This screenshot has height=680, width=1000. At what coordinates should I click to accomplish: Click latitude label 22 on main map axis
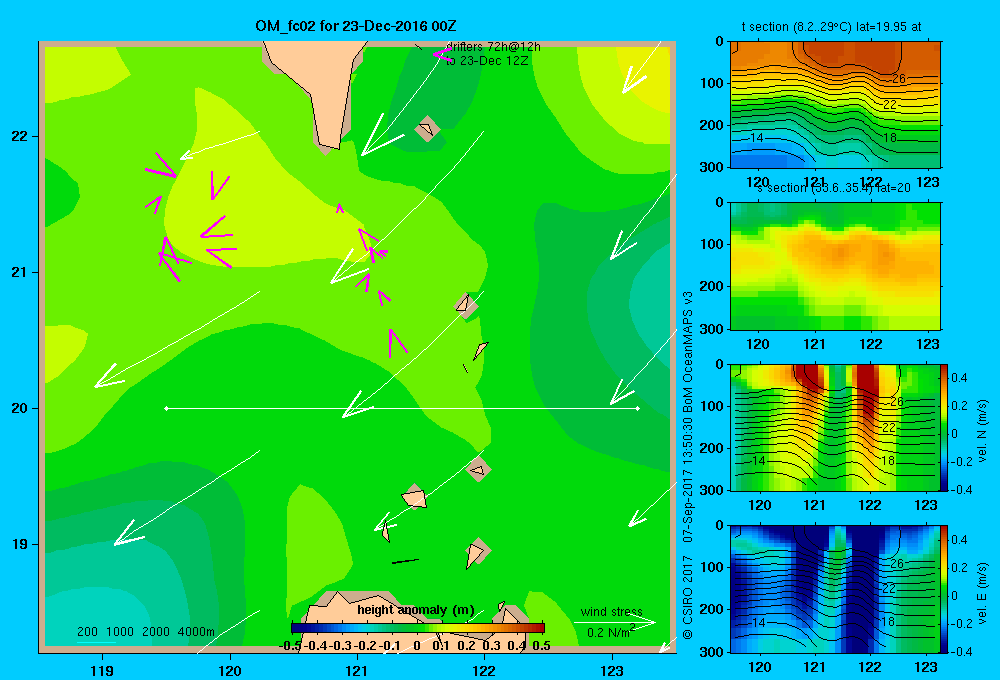[x=20, y=137]
